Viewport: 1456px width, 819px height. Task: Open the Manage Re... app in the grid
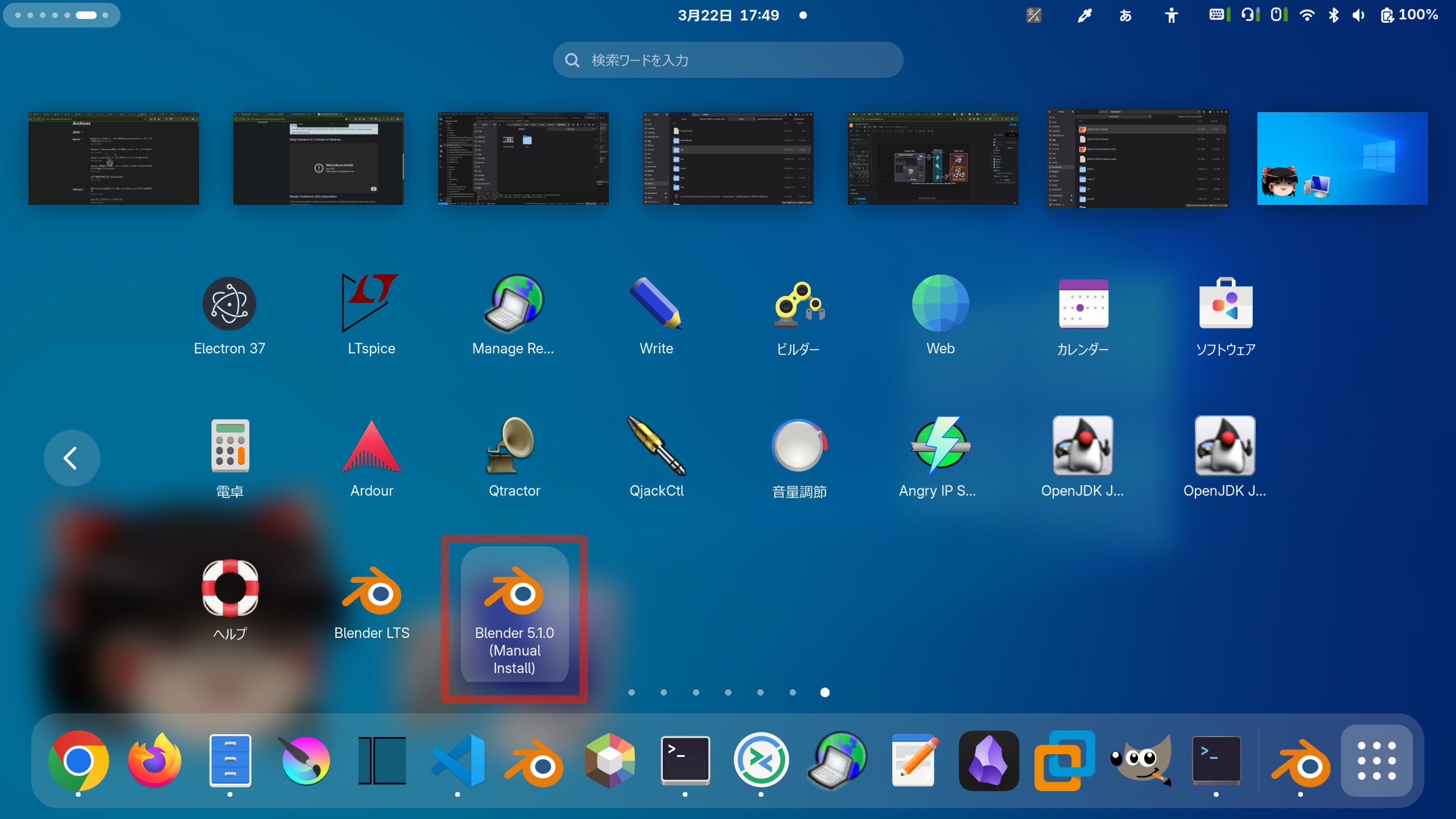[514, 316]
